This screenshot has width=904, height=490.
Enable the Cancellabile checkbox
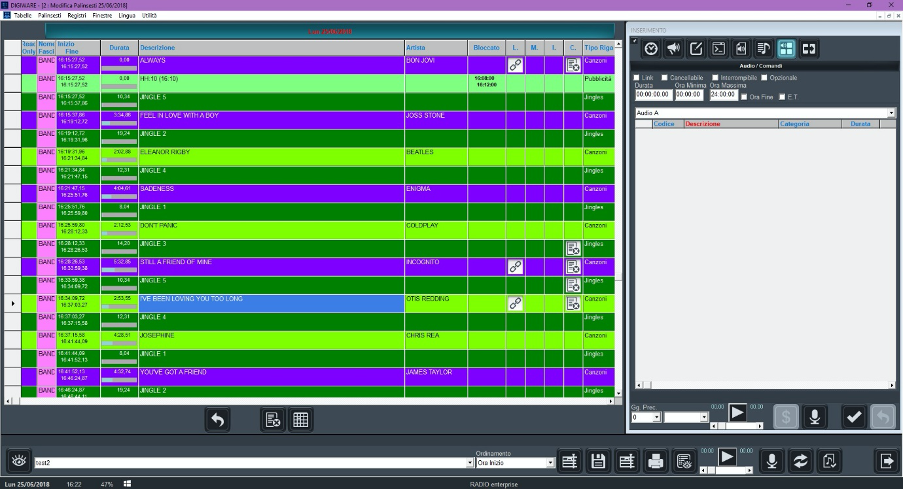[x=666, y=77]
